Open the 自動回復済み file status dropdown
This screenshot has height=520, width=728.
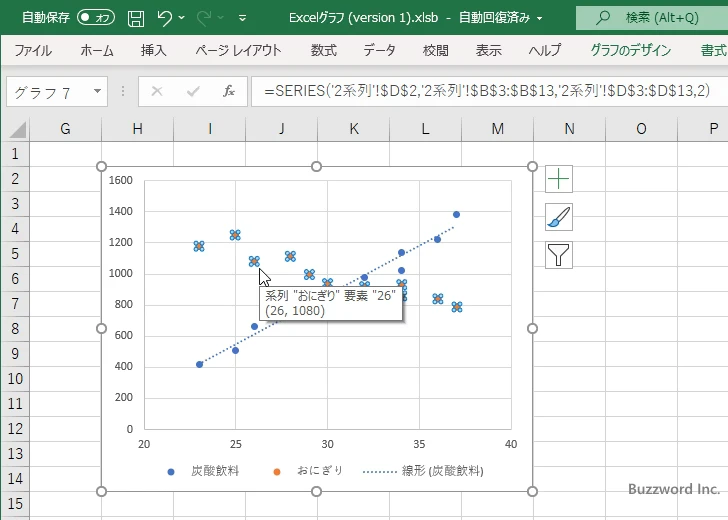540,18
